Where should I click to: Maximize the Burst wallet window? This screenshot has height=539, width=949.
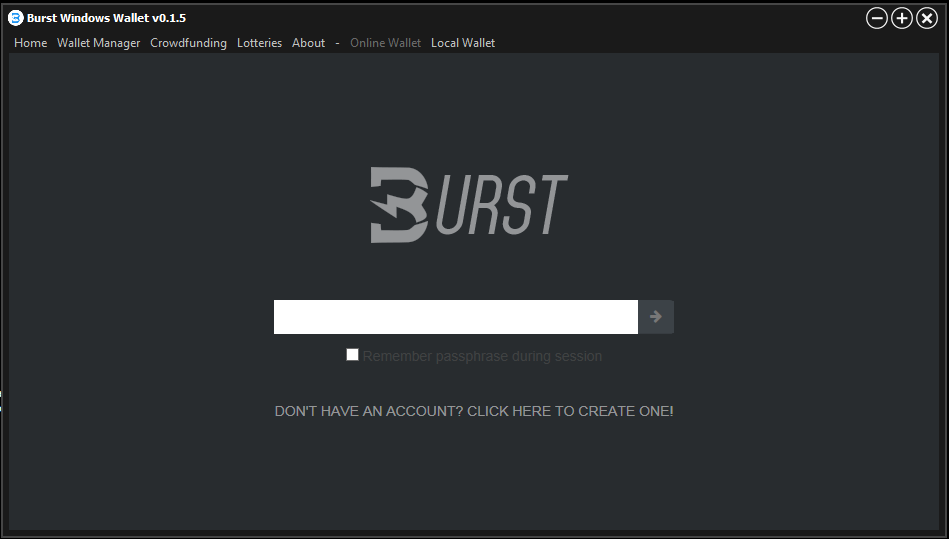point(902,18)
